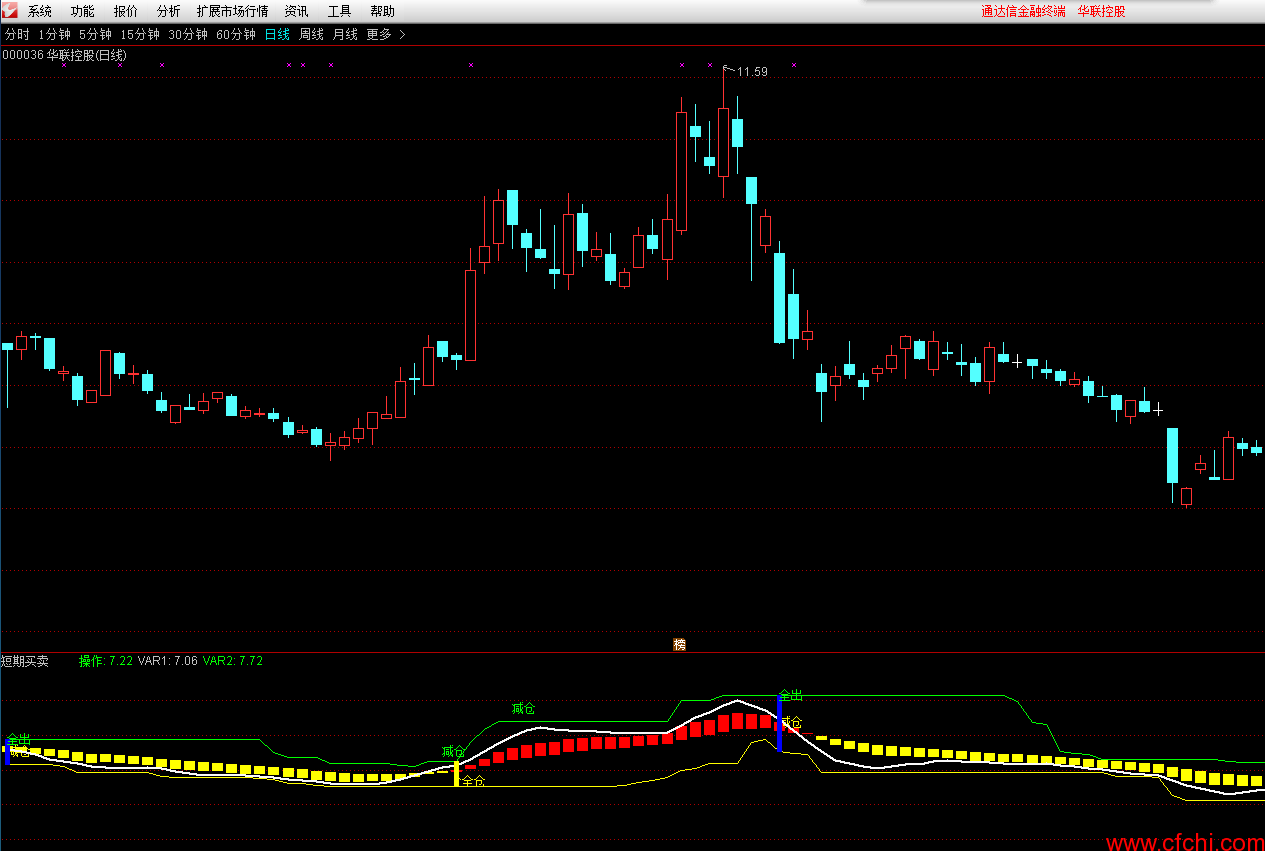Select the 日线 daily period tab
This screenshot has width=1265, height=851.
277,34
